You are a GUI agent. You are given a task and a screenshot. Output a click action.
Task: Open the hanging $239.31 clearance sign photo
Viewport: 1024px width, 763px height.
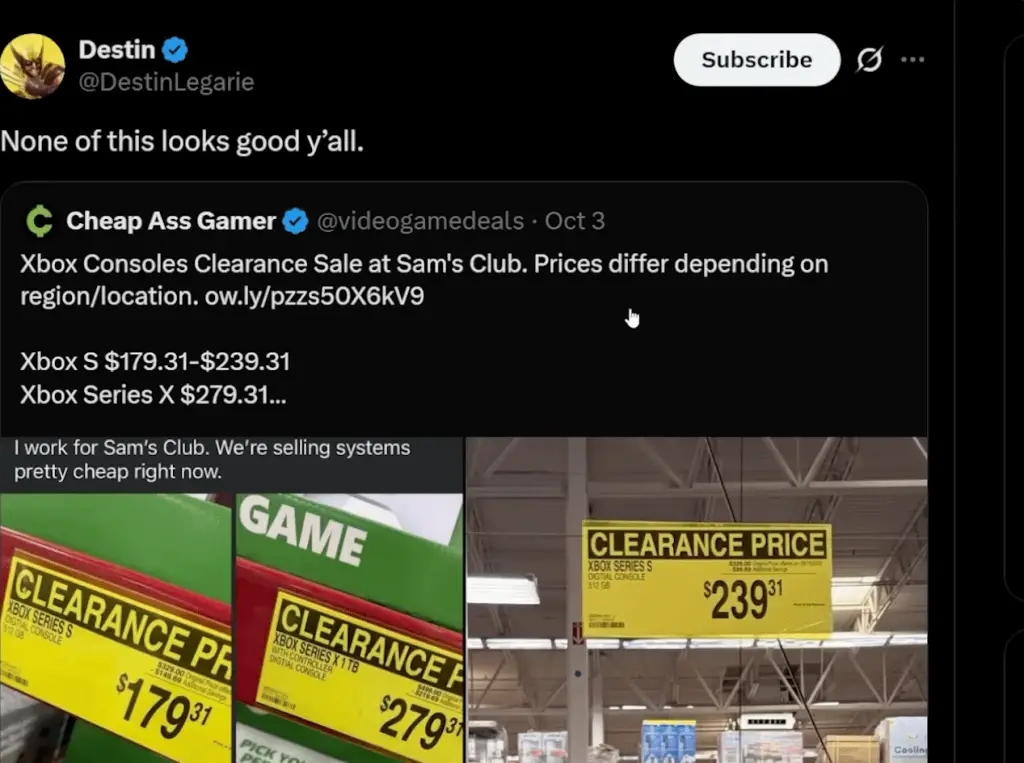click(697, 600)
